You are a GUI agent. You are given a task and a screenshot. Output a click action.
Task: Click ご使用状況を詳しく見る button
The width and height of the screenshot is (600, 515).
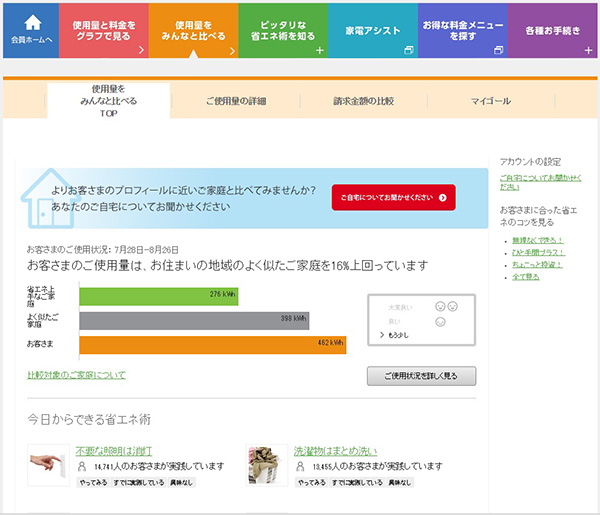(421, 376)
